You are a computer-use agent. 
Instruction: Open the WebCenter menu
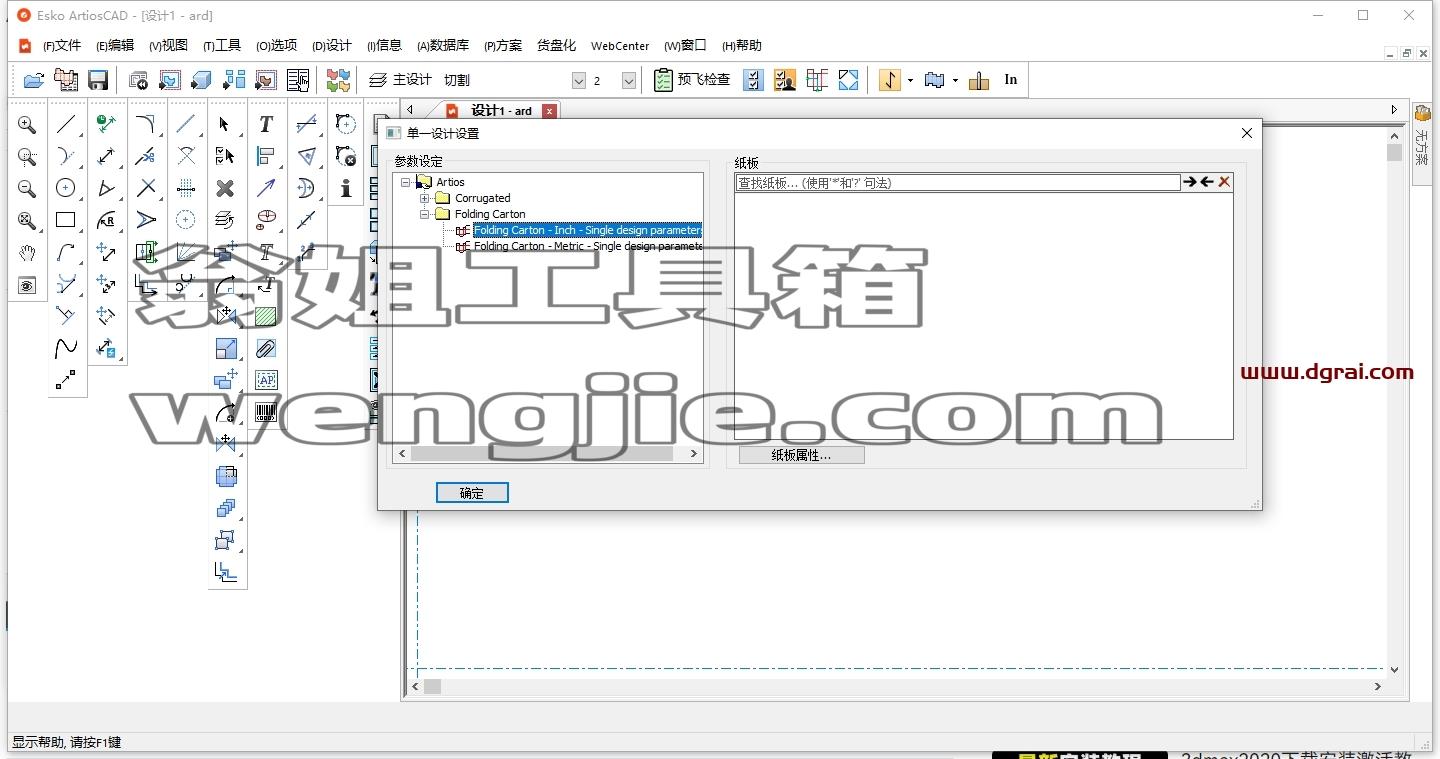point(620,46)
